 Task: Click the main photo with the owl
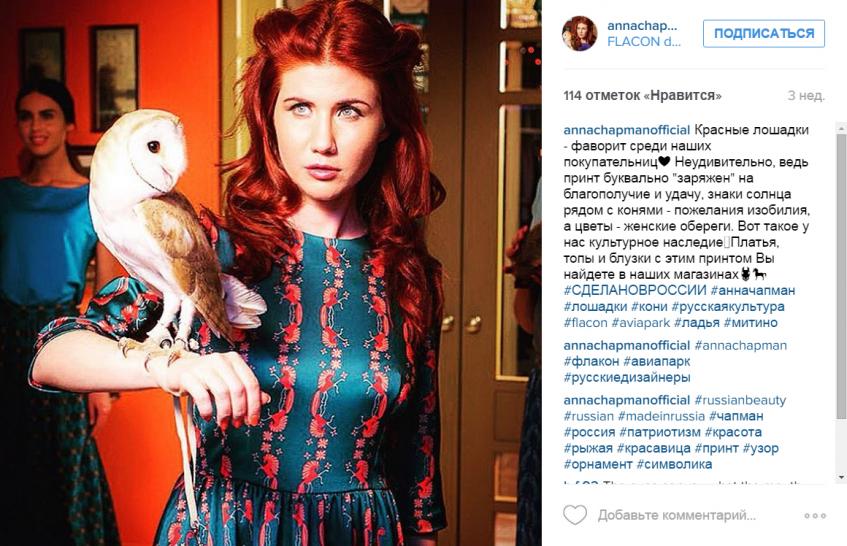[271, 273]
